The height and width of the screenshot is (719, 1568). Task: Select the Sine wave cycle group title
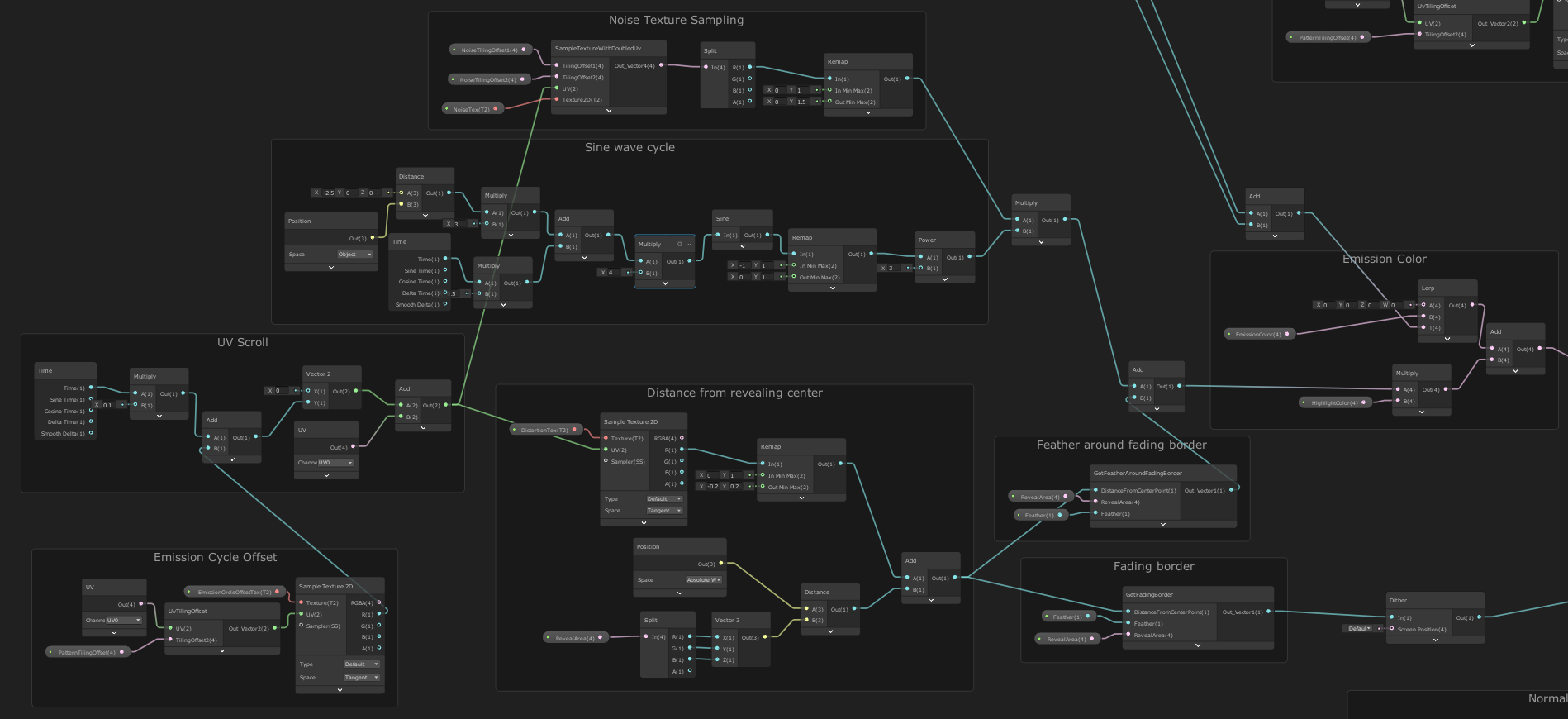630,147
